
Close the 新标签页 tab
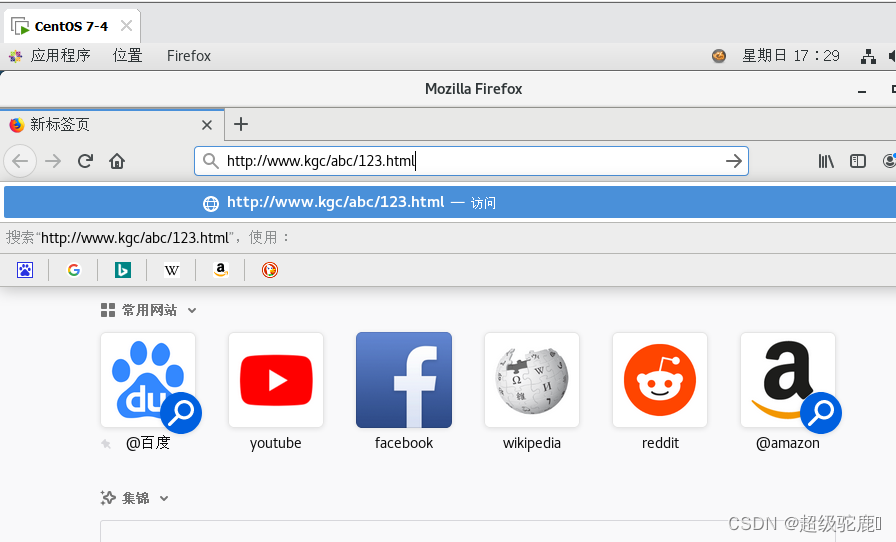(x=207, y=125)
